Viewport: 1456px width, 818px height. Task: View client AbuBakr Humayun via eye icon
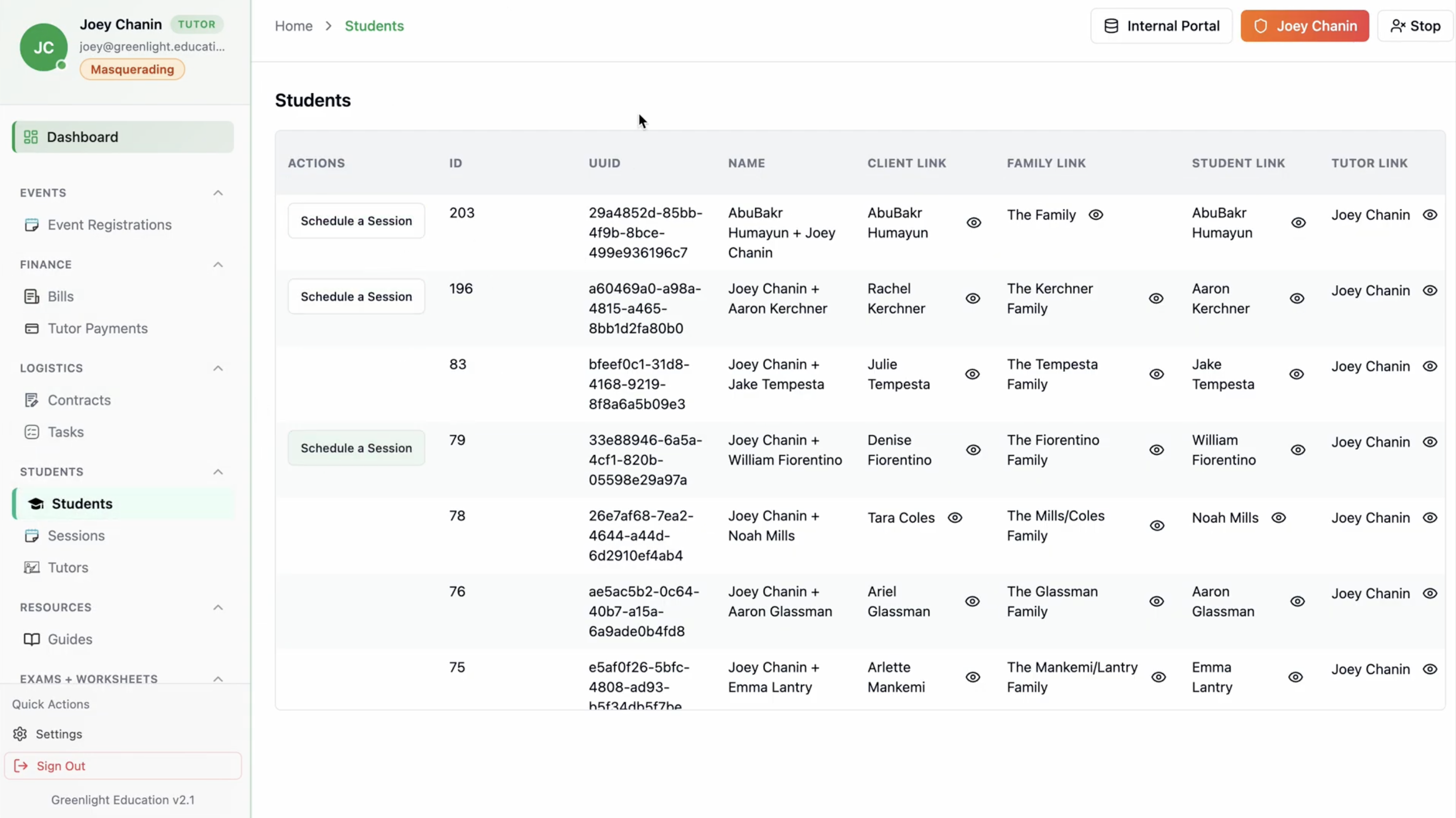[x=973, y=223]
